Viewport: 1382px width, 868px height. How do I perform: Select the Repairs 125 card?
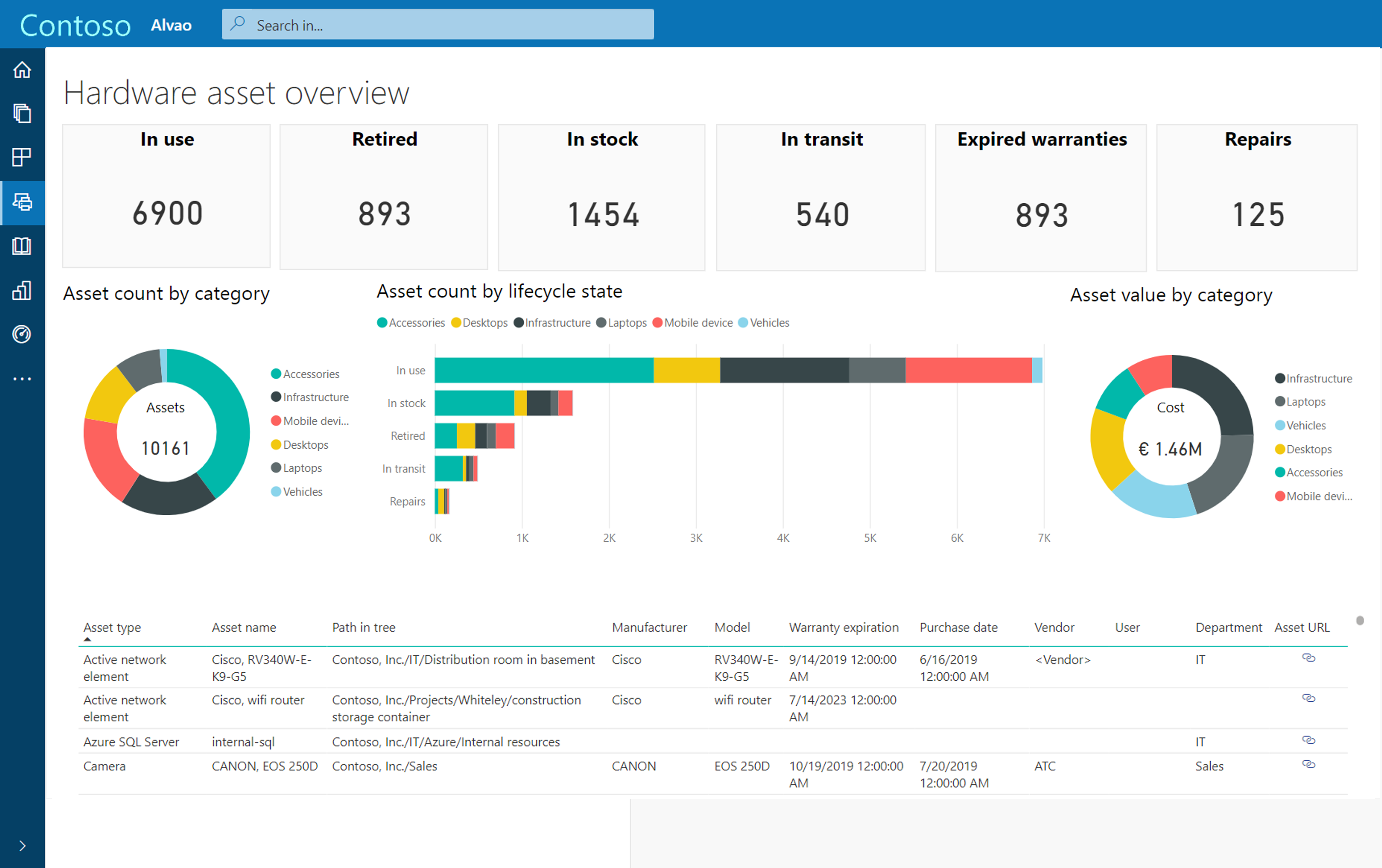point(1257,197)
